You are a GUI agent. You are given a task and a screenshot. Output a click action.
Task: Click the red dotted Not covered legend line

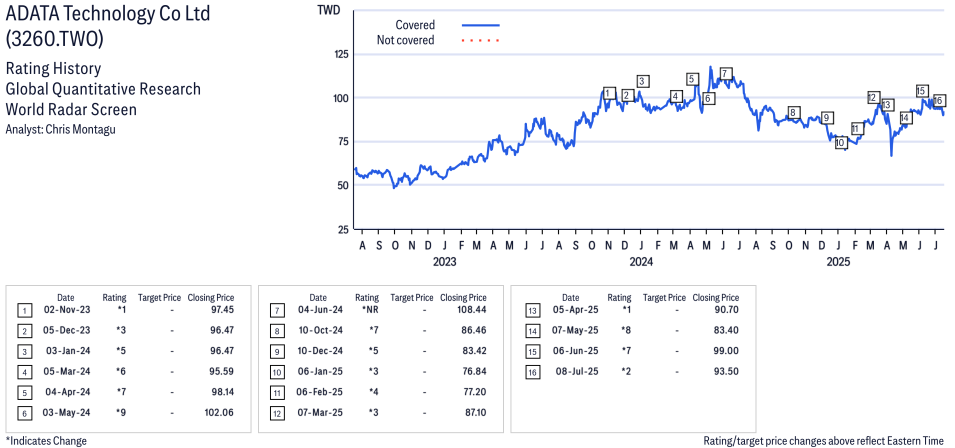click(x=481, y=41)
